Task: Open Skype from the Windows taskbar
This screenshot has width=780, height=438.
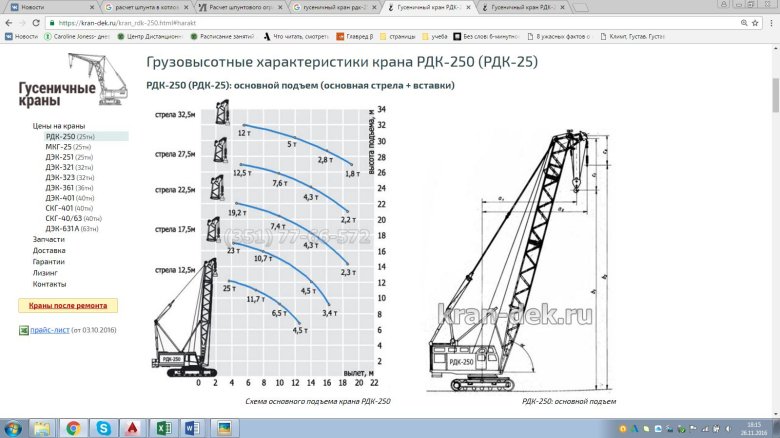Action: [103, 427]
